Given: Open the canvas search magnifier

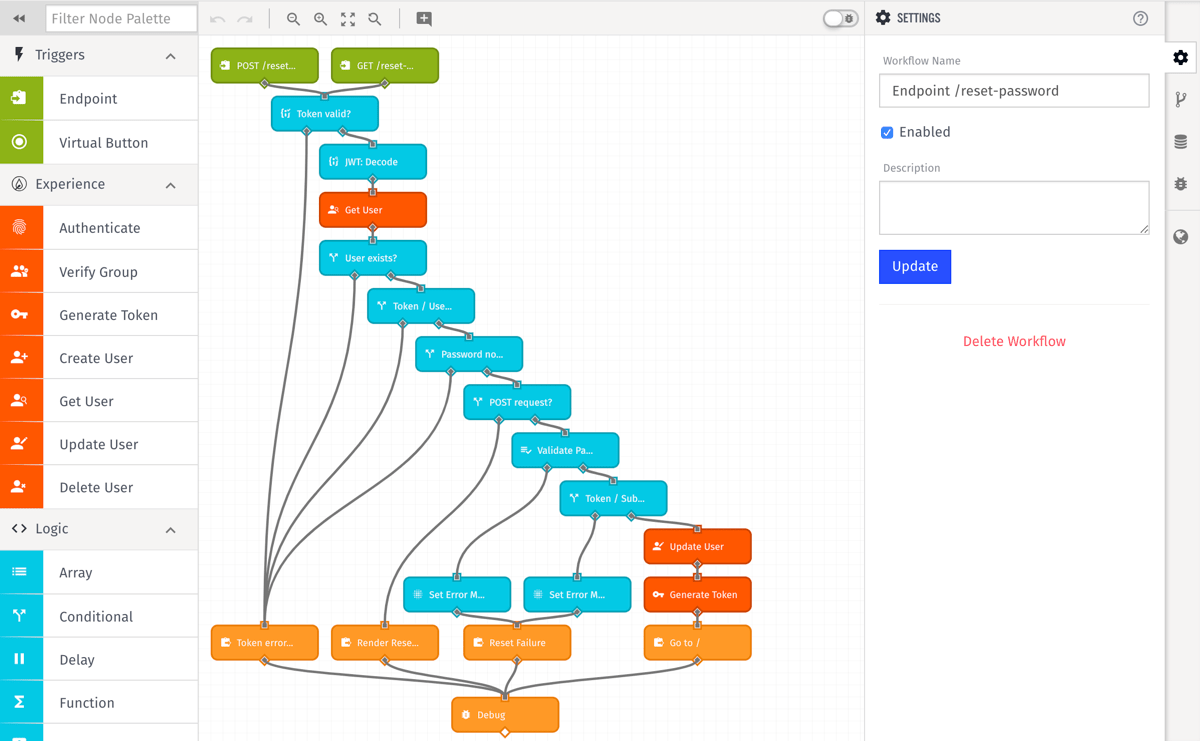Looking at the screenshot, I should pos(375,19).
